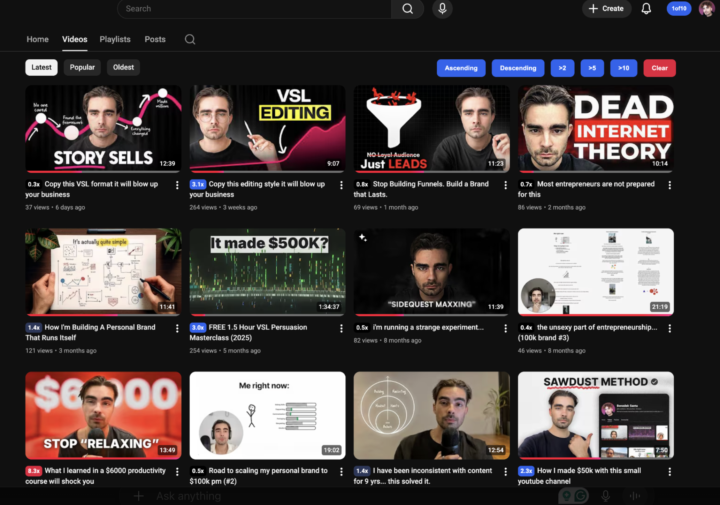The image size is (720, 505).
Task: Open the SAWDUST METHOD thumbnail
Action: click(x=596, y=415)
